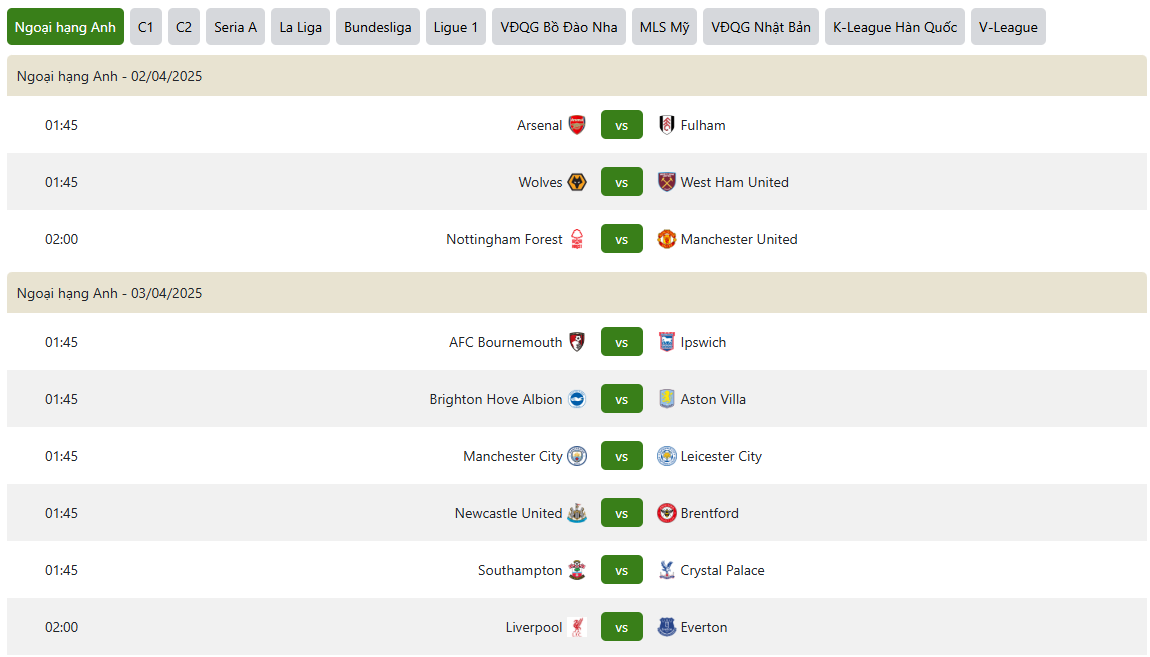Click vs button for Arsenal–Fulham match
The width and height of the screenshot is (1150, 657).
click(x=621, y=125)
